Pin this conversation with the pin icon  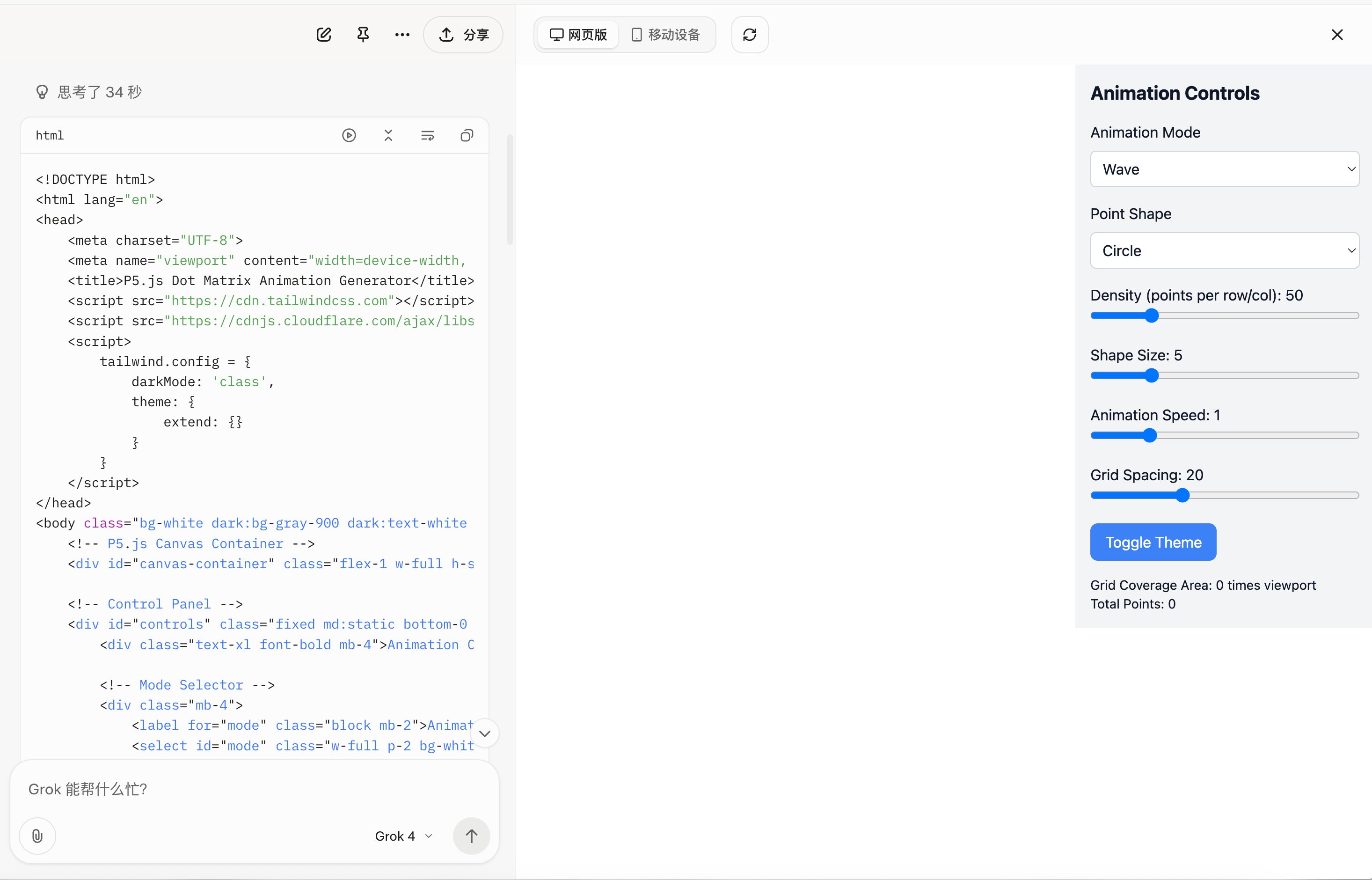click(x=363, y=35)
